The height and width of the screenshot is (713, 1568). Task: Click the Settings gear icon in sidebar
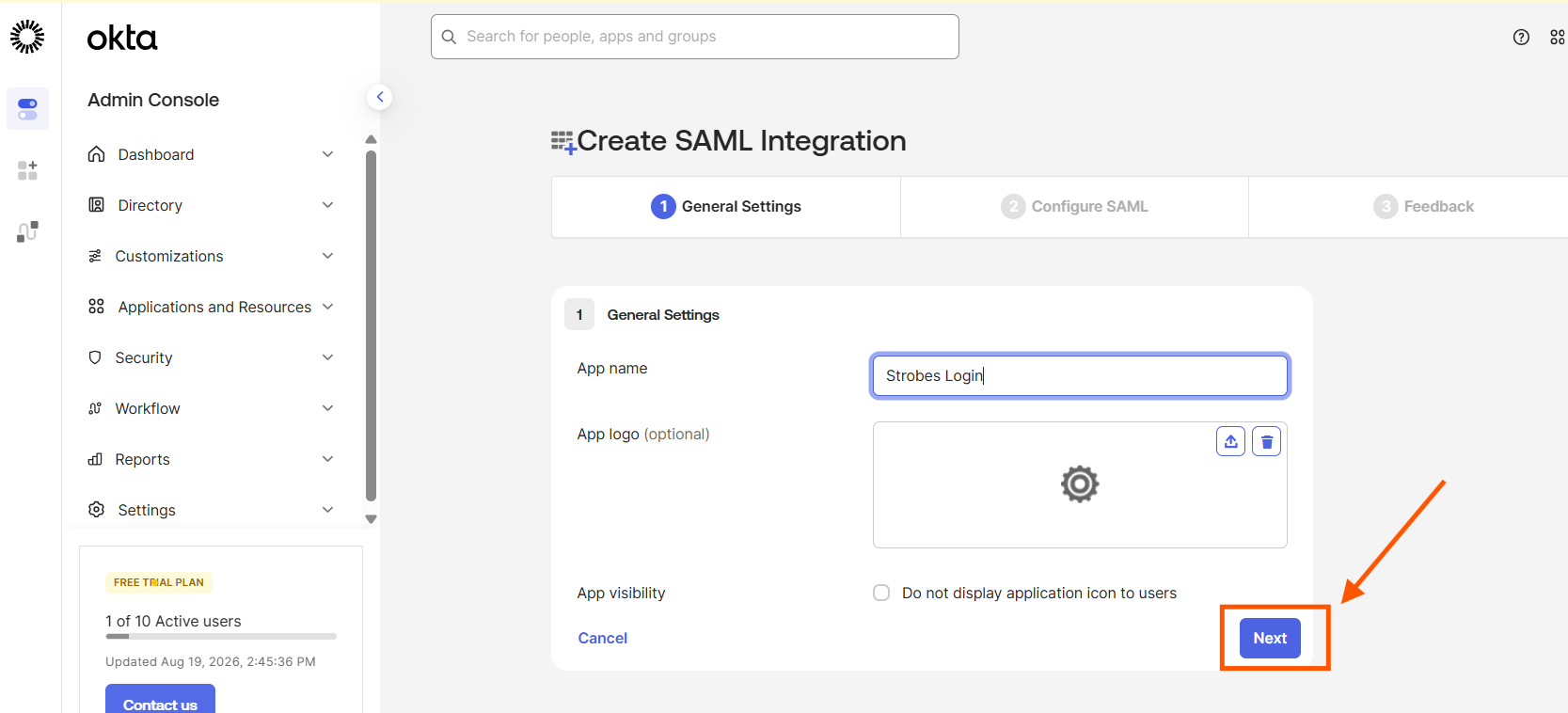click(x=96, y=510)
